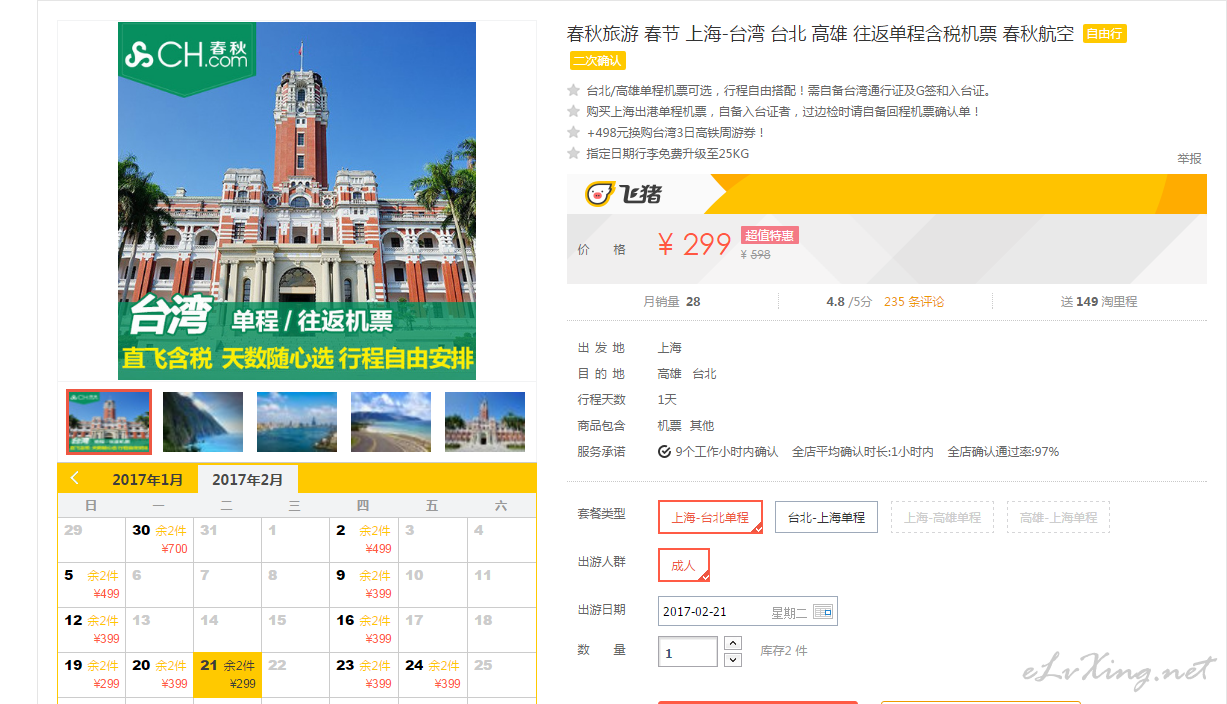
Task: Click the +498元换购台湾3日高铁周游券 line
Action: click(x=676, y=132)
